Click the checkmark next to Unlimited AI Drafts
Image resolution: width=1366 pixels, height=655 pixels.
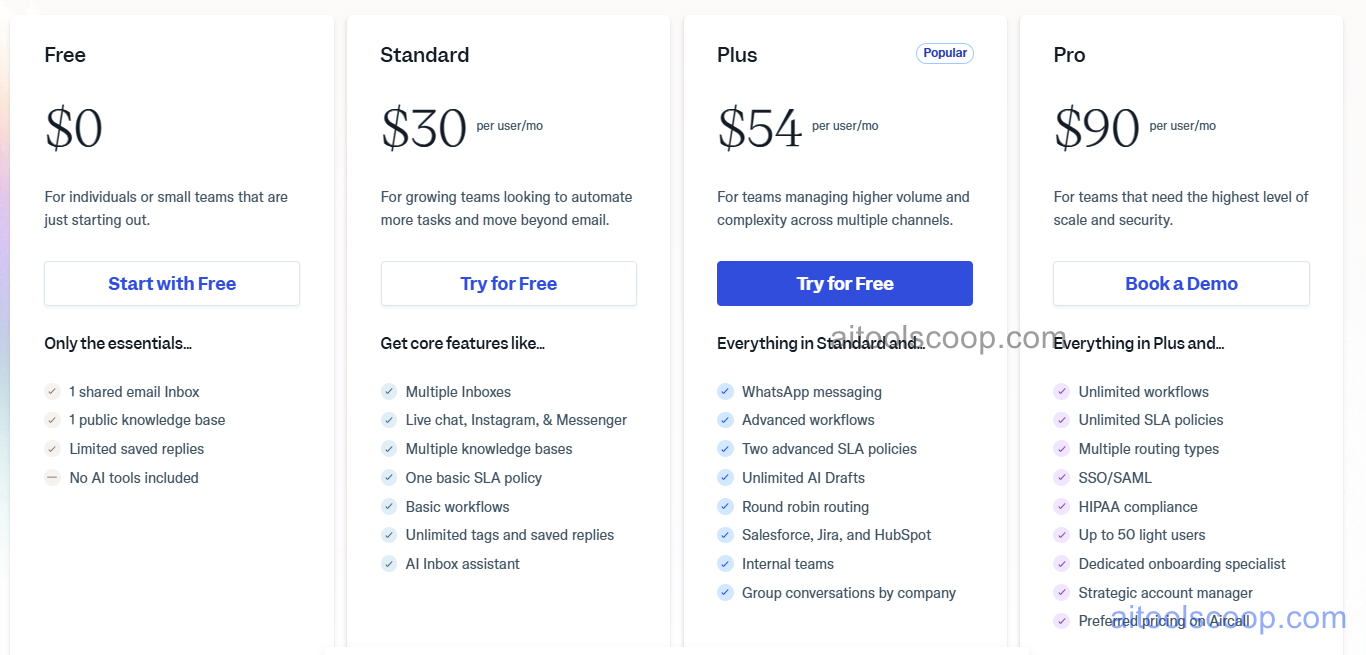coord(725,477)
